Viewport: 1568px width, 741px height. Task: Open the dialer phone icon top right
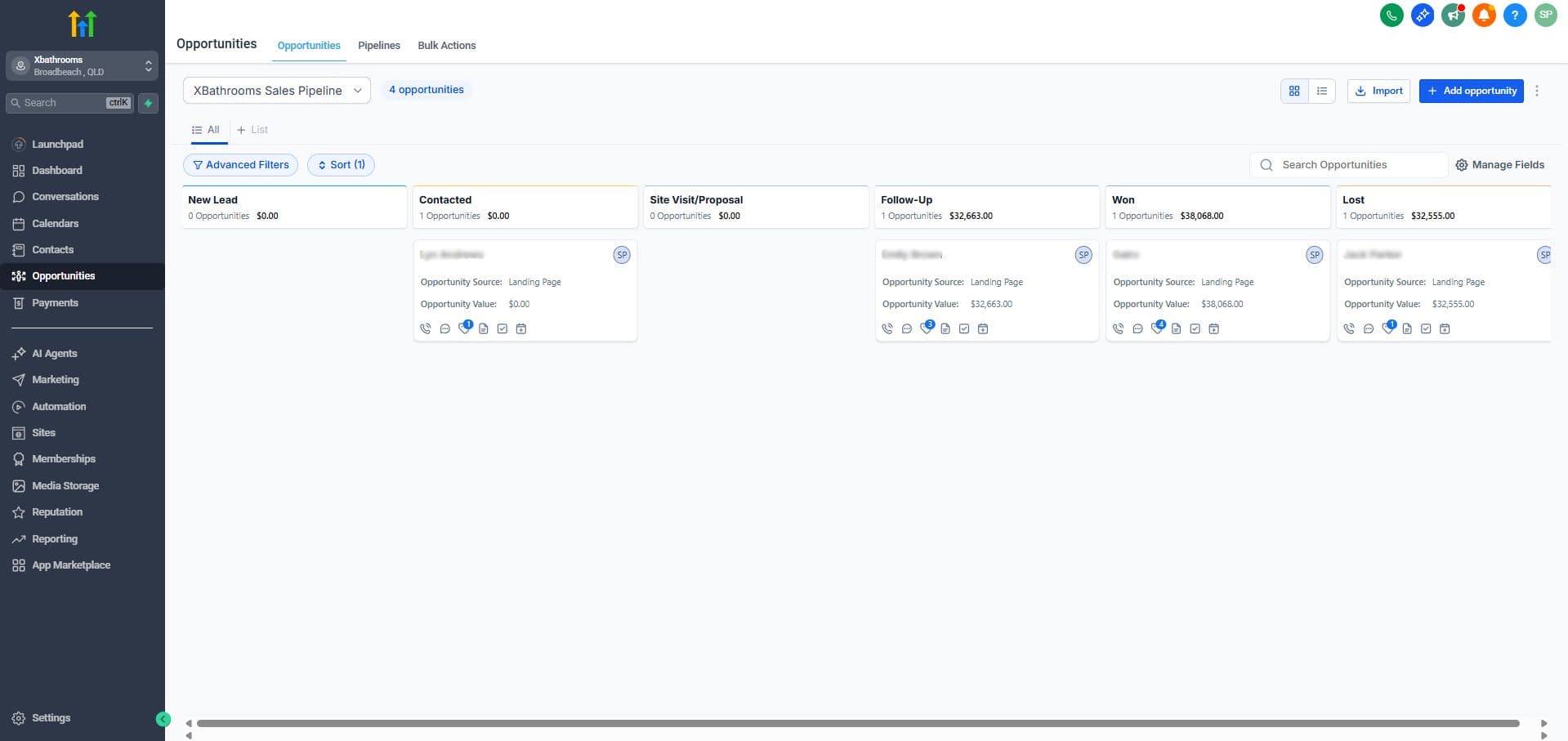pos(1392,15)
